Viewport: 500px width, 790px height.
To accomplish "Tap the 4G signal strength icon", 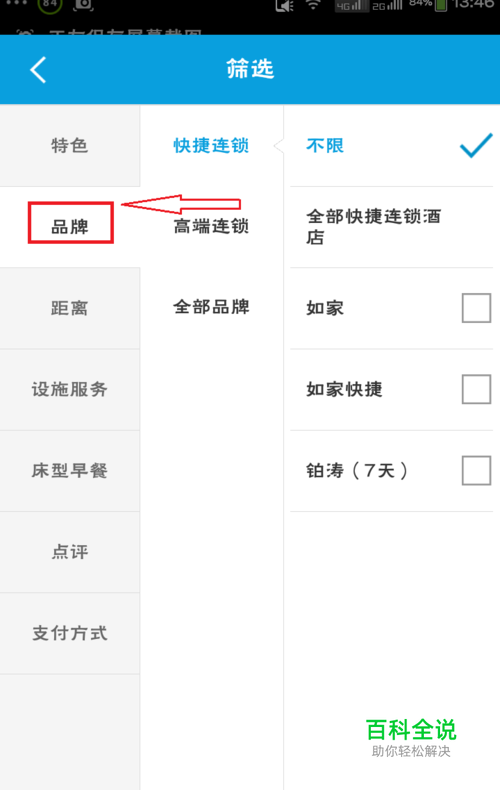I will click(x=351, y=6).
